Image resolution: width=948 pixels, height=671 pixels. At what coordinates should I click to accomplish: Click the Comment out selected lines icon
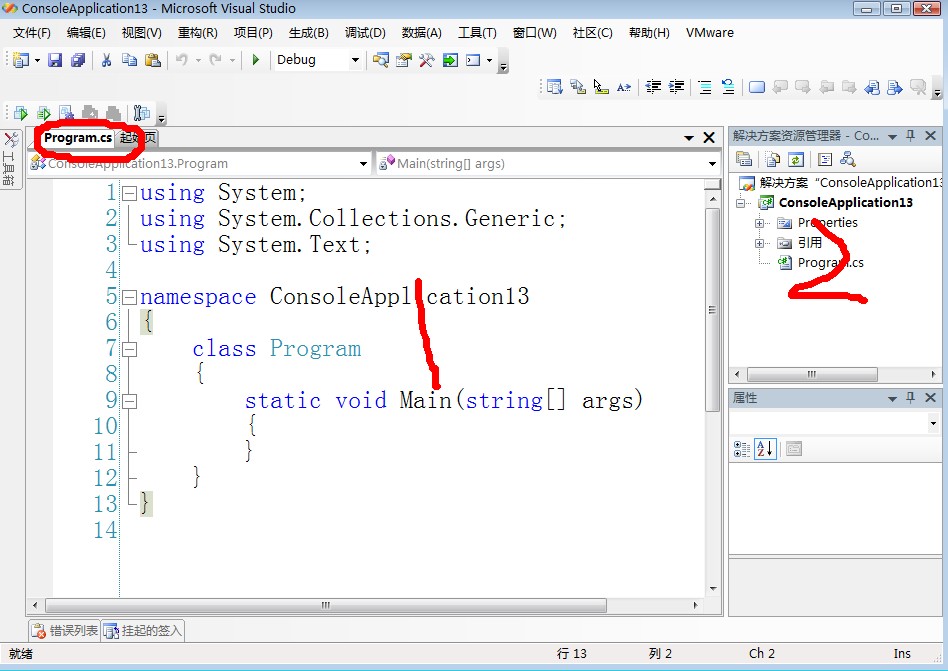pyautogui.click(x=705, y=87)
